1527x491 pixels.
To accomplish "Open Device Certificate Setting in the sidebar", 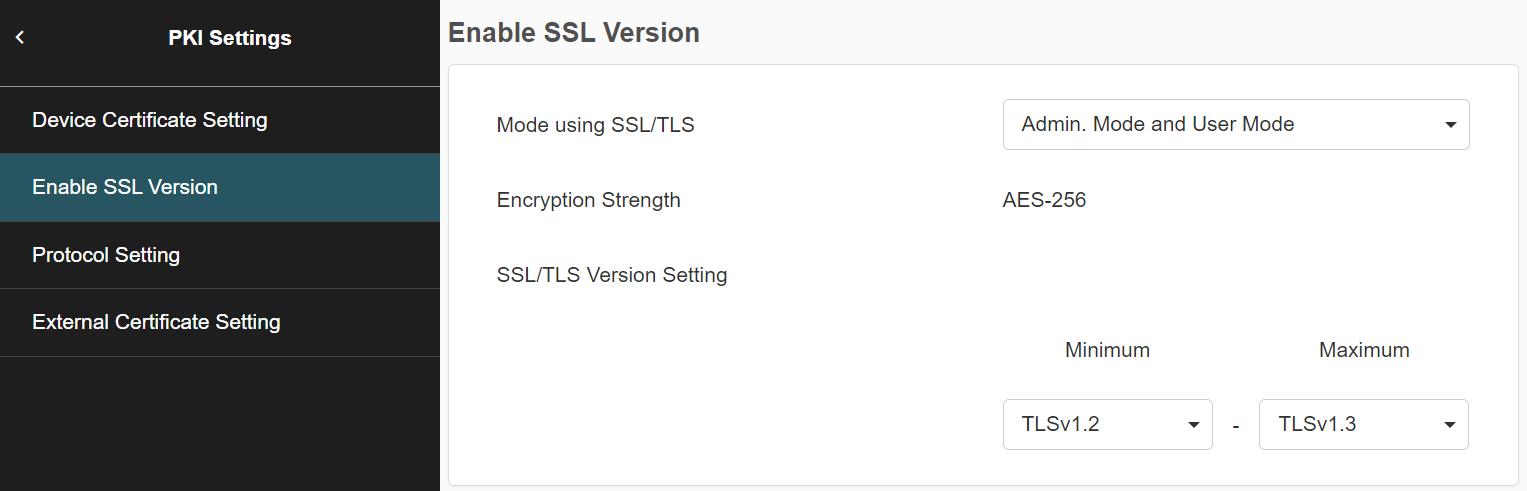I will (x=150, y=120).
